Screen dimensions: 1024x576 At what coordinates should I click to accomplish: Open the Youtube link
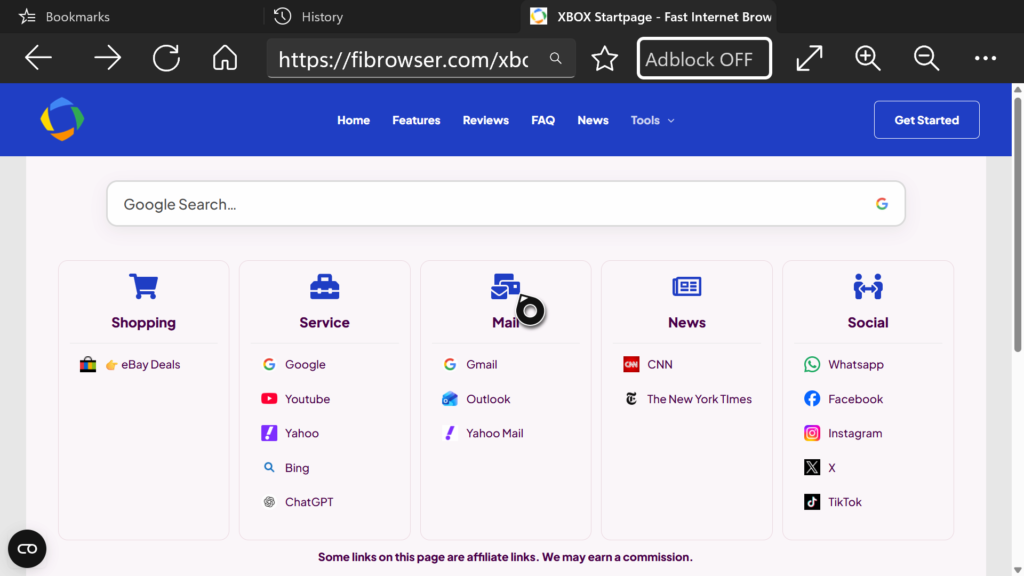pos(295,399)
